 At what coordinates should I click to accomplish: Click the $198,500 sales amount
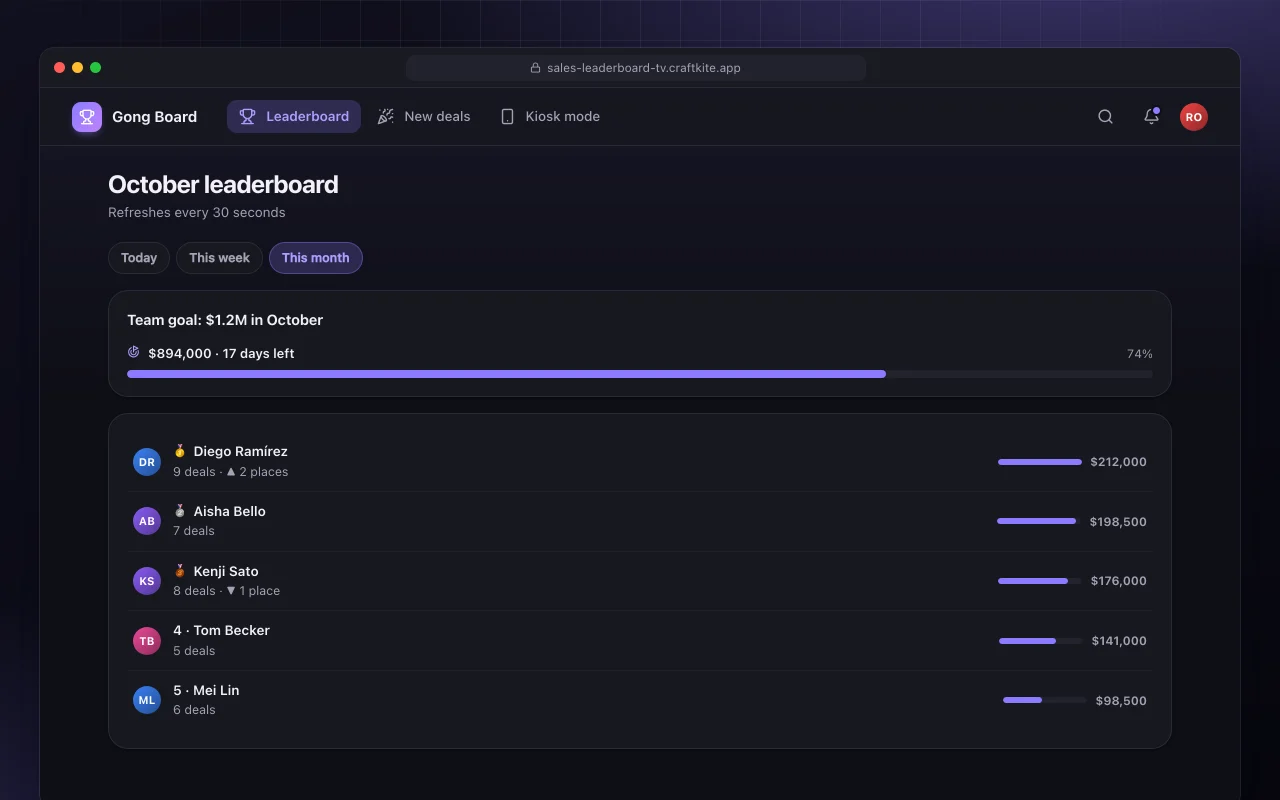coord(1118,521)
